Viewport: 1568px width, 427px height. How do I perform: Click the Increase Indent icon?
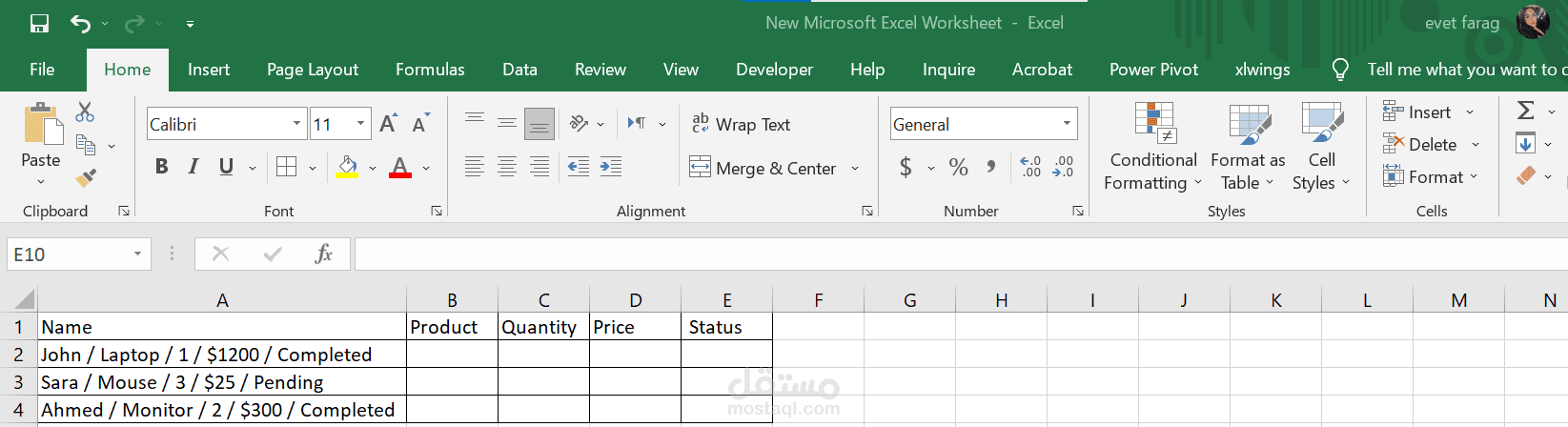(x=611, y=167)
